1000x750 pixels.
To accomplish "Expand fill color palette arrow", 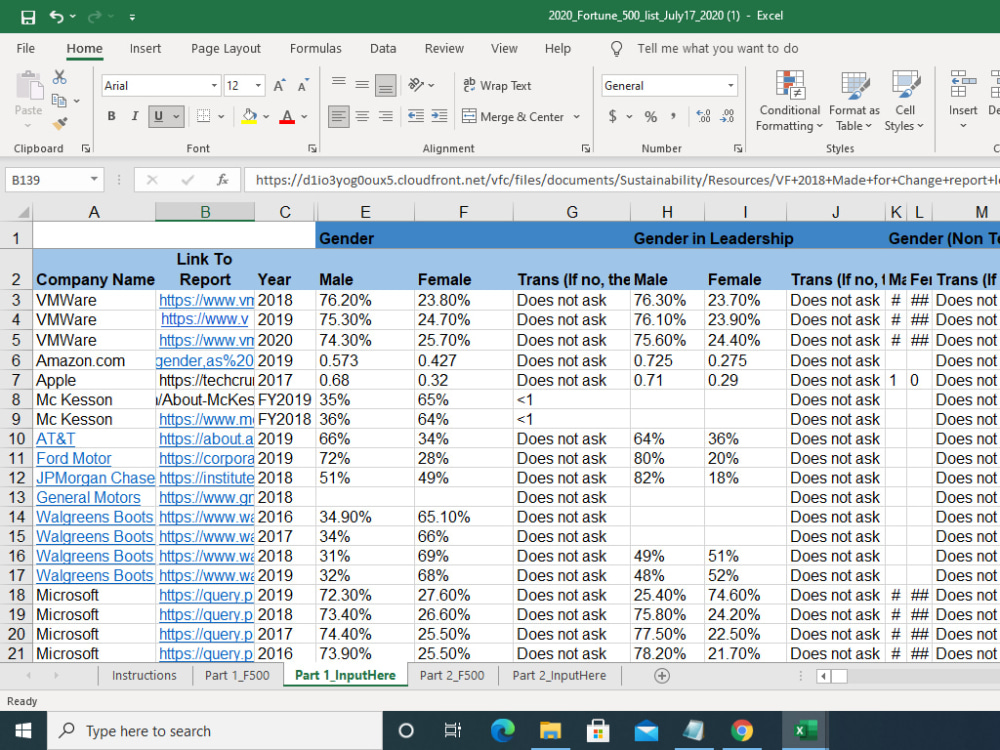I will (266, 116).
